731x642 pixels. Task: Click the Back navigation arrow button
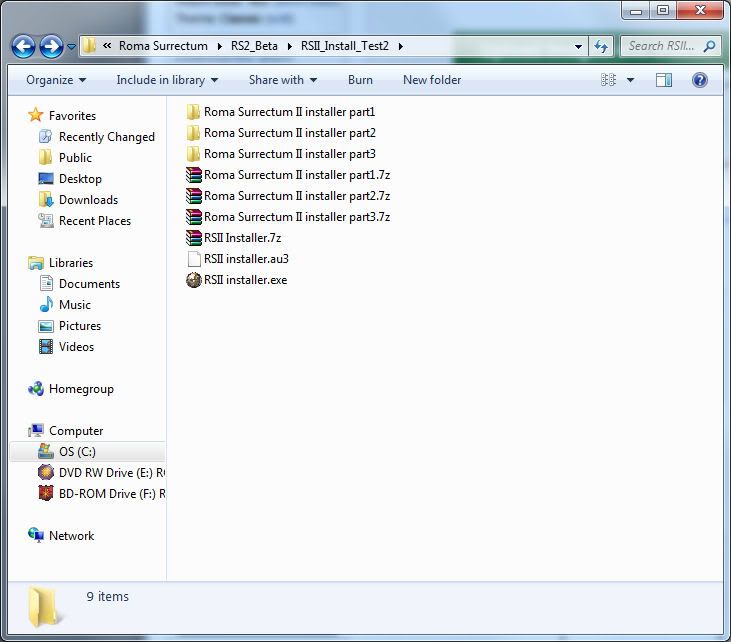[x=24, y=46]
